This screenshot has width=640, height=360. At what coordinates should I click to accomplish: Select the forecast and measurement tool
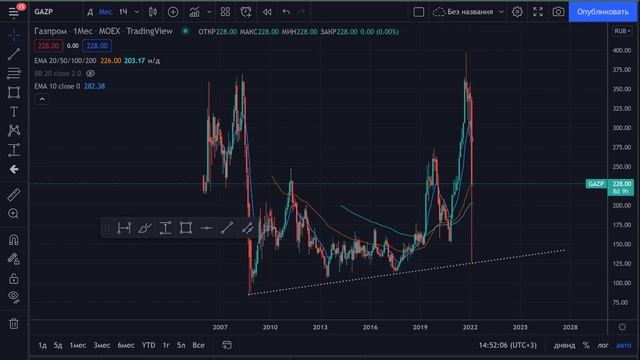coord(14,150)
